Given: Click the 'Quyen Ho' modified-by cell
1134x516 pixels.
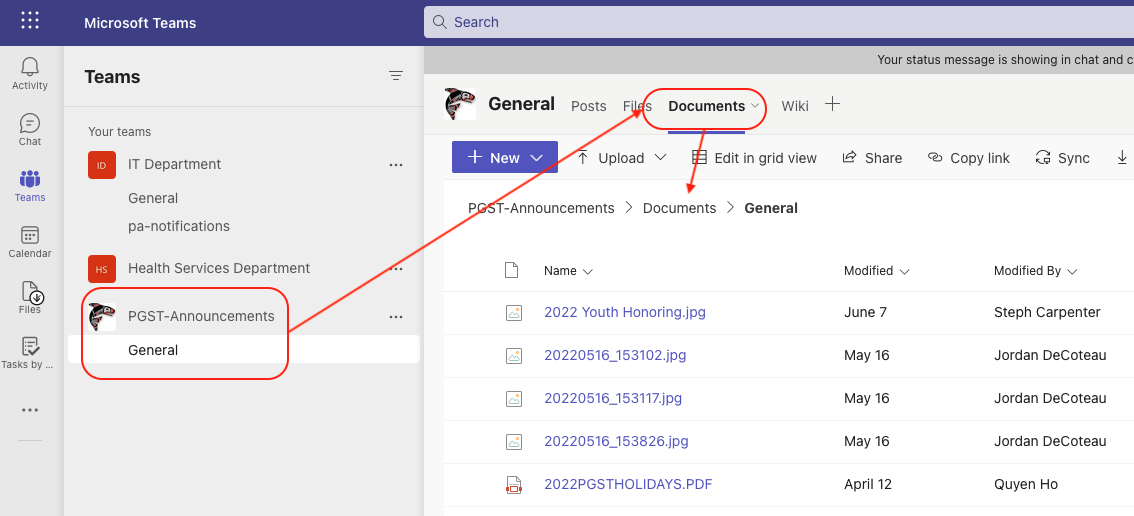Looking at the screenshot, I should 1026,484.
